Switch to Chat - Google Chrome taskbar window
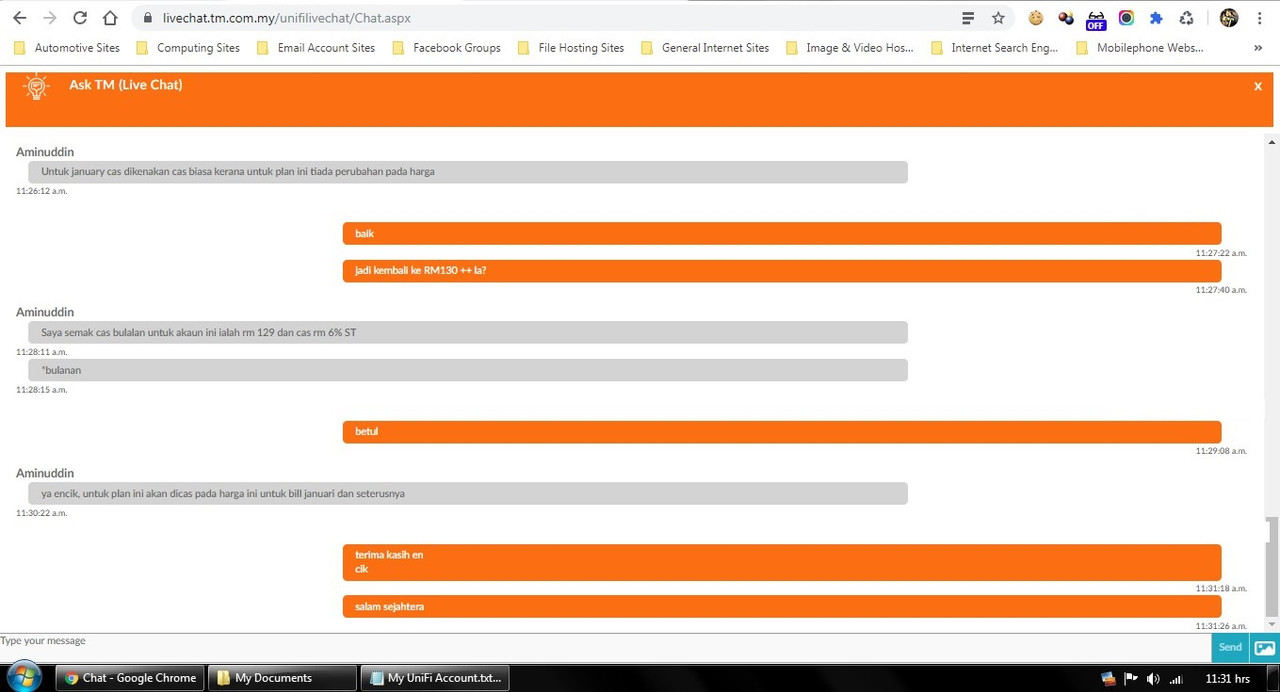This screenshot has height=692, width=1280. [130, 678]
